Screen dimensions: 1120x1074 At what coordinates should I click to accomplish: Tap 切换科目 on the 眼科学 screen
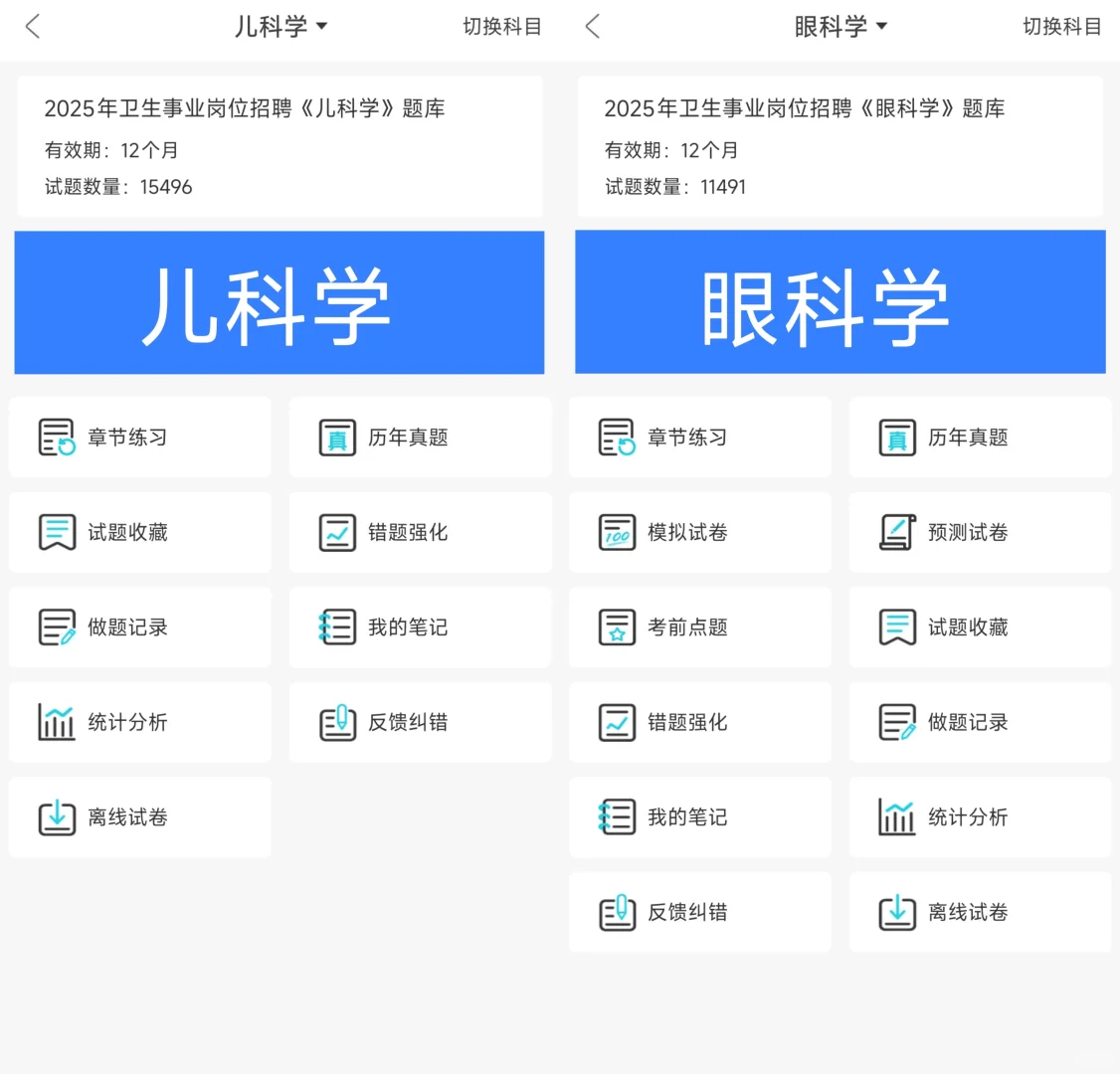click(x=1062, y=27)
